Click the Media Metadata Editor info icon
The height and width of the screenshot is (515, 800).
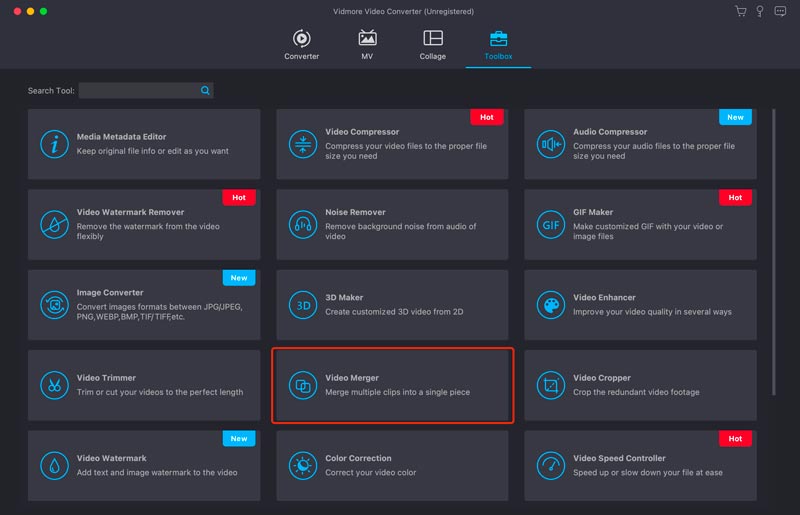coord(54,144)
